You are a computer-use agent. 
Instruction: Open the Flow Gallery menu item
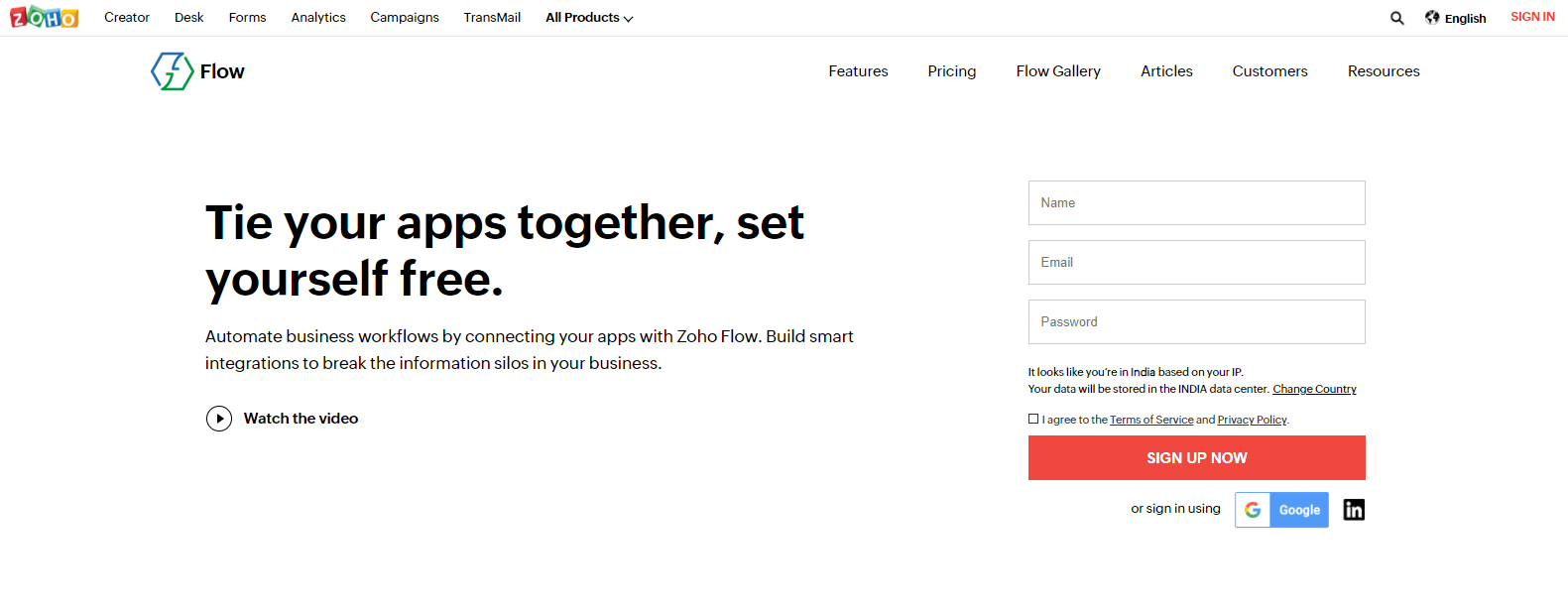(x=1058, y=71)
